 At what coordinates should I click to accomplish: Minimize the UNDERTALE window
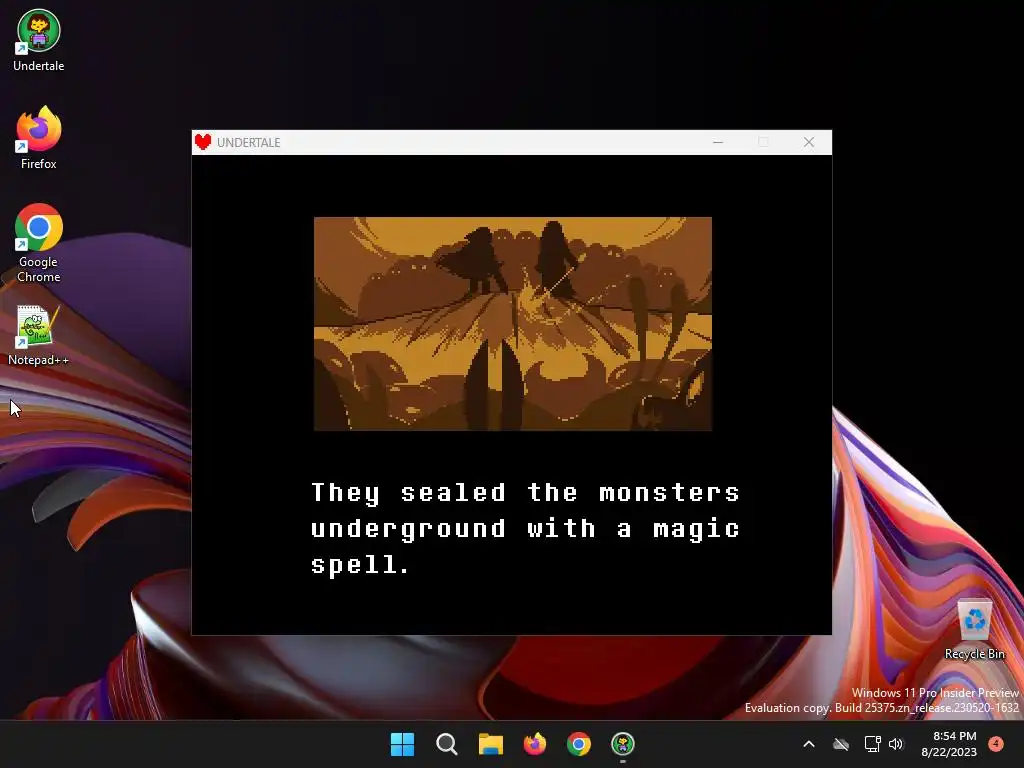click(718, 142)
